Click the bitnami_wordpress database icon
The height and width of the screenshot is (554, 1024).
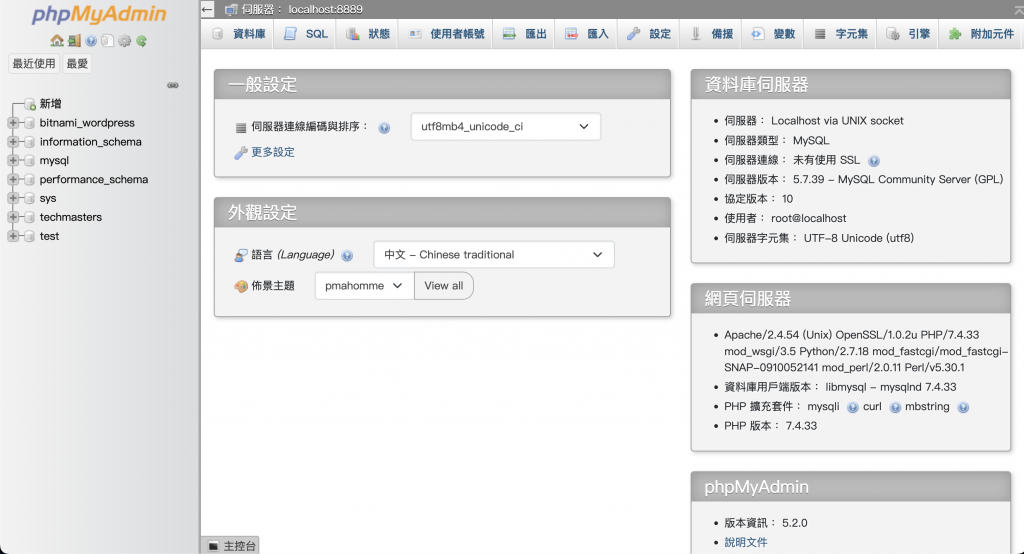coord(29,123)
